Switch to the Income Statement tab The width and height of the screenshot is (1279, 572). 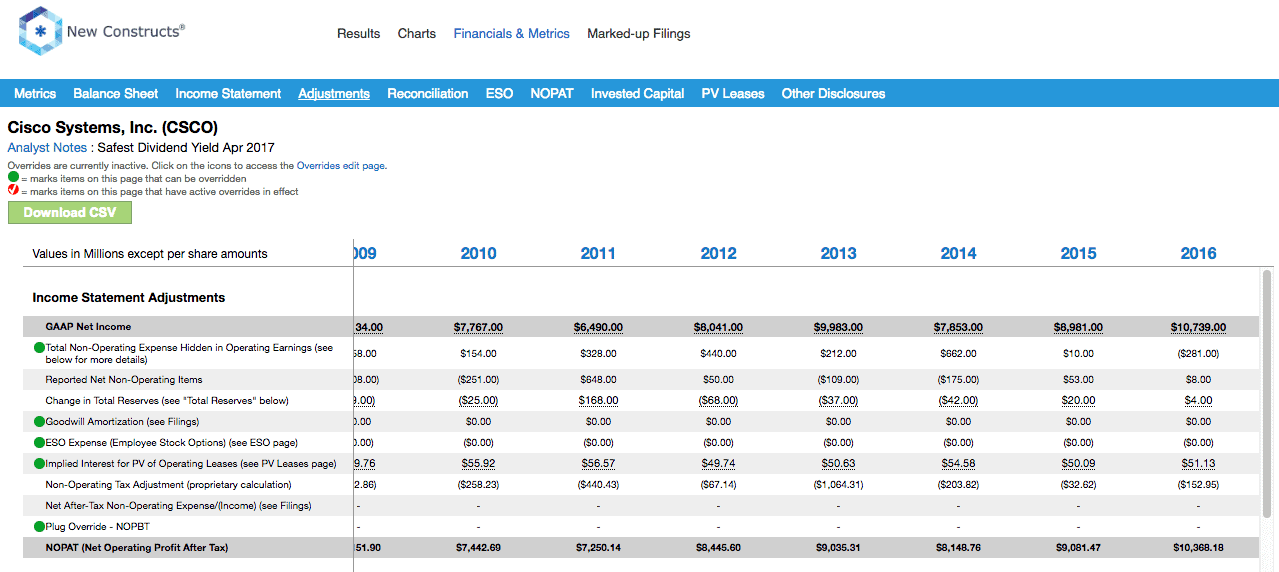(228, 93)
